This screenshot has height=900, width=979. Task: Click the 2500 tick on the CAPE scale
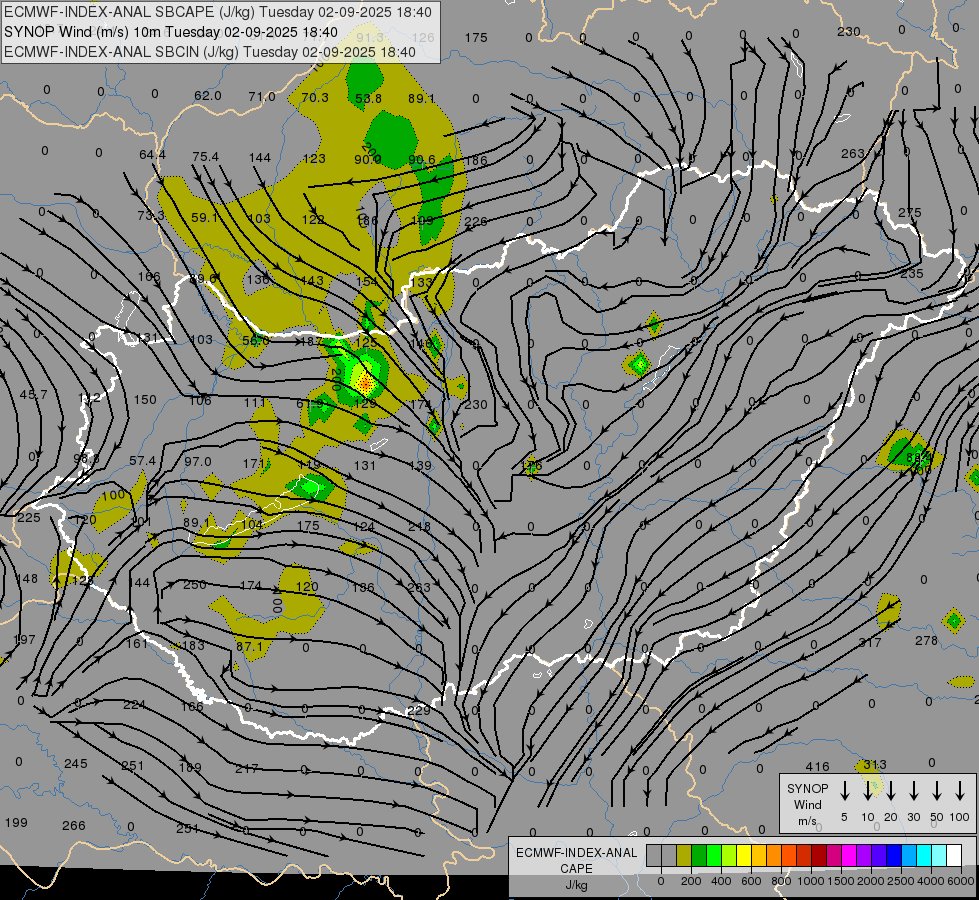click(902, 881)
